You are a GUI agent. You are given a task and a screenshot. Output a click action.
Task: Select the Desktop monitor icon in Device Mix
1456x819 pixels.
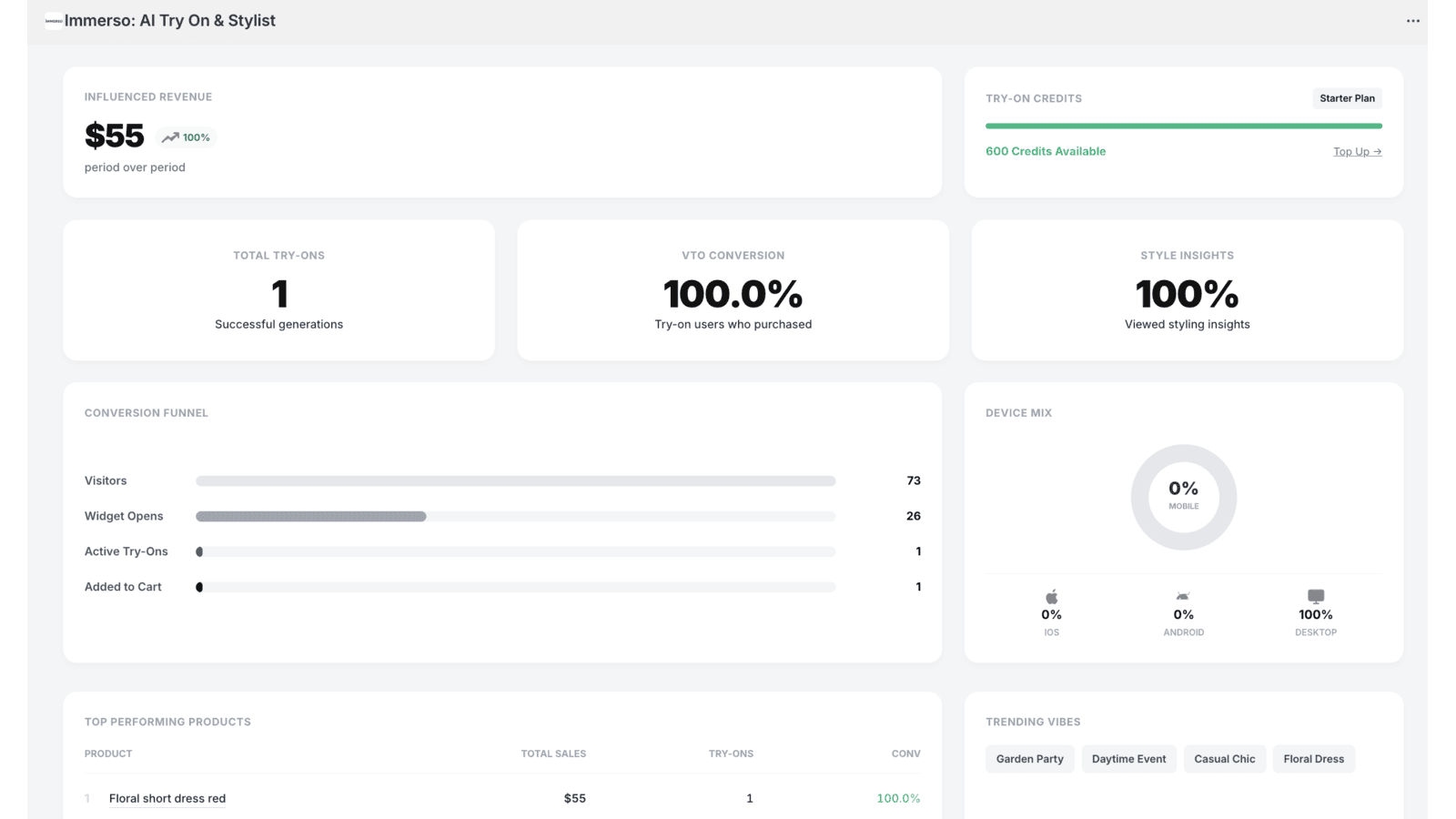(1316, 596)
